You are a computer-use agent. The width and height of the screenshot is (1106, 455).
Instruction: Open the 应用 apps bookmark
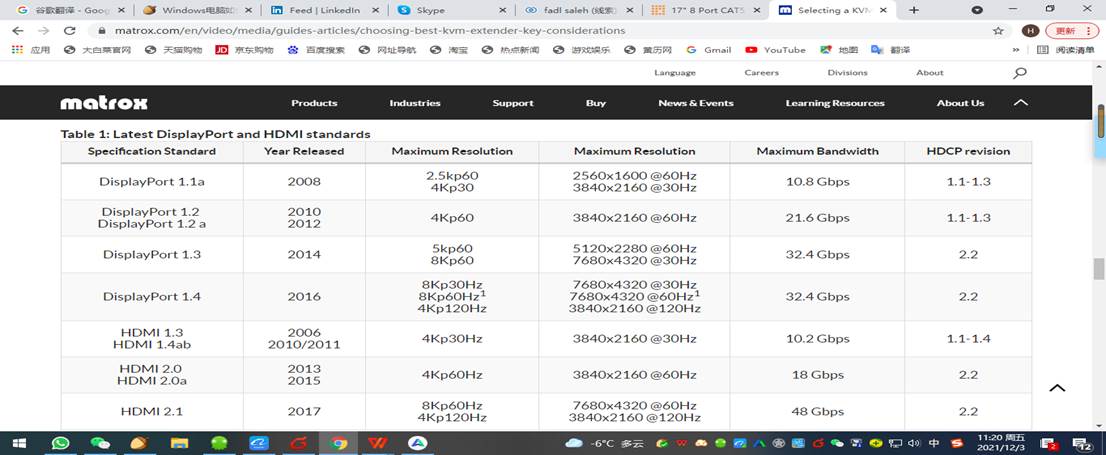coord(31,50)
